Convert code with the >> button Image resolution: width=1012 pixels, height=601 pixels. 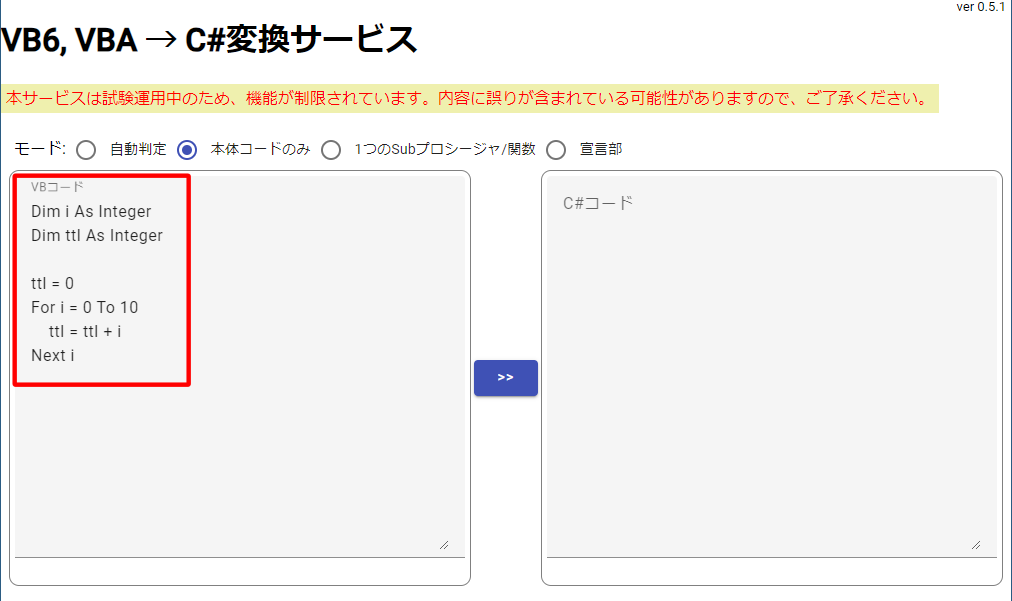click(x=505, y=378)
